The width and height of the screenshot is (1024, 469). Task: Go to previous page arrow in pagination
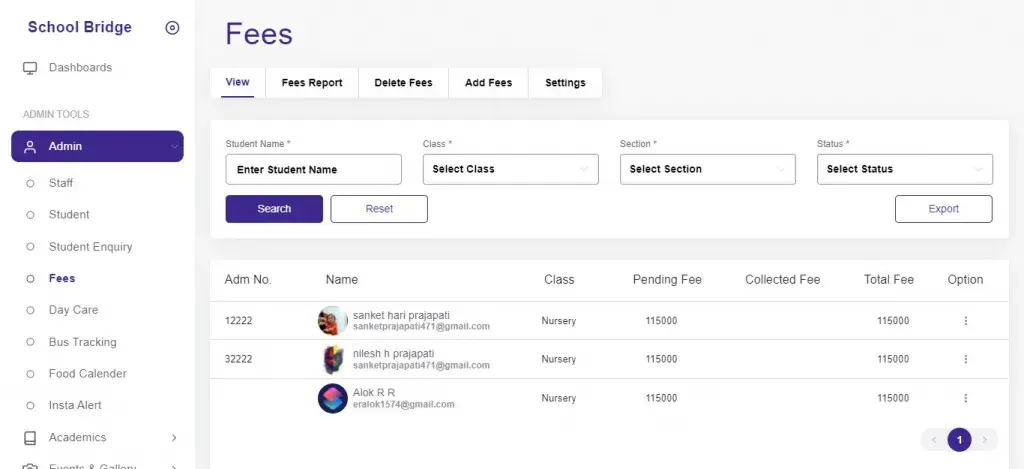tap(934, 440)
